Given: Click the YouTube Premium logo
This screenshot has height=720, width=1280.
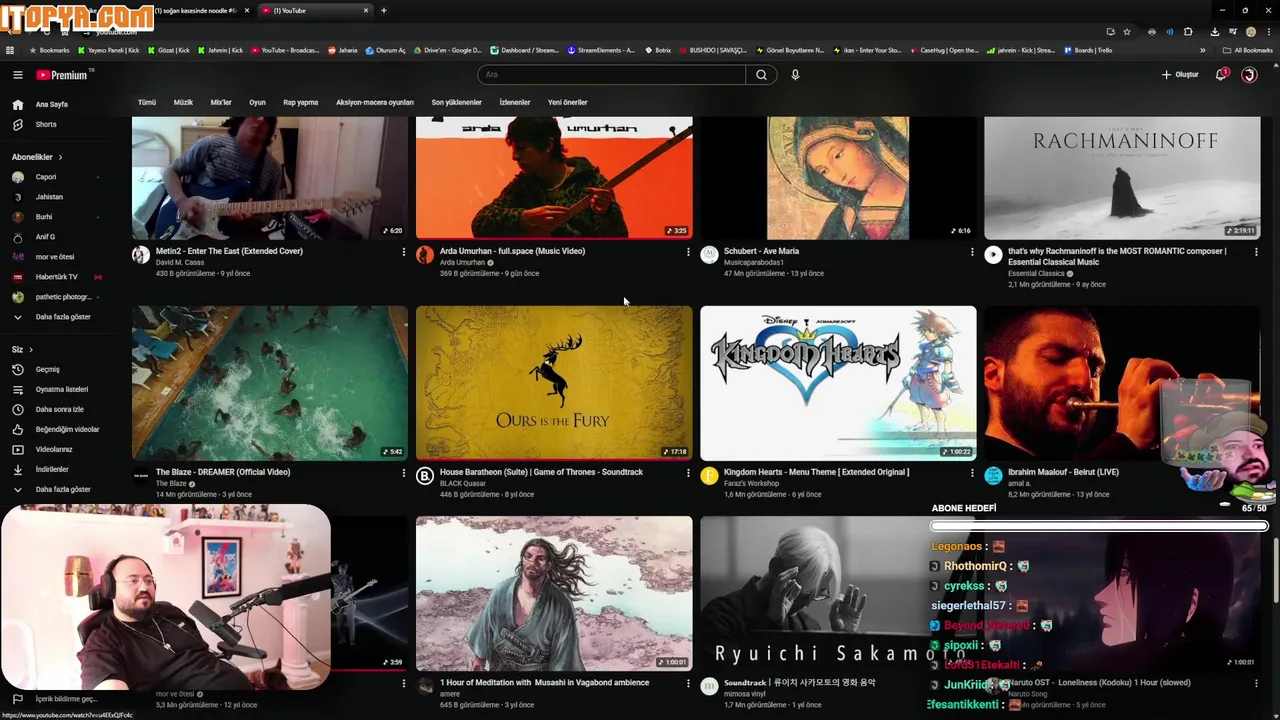Looking at the screenshot, I should click(x=64, y=75).
